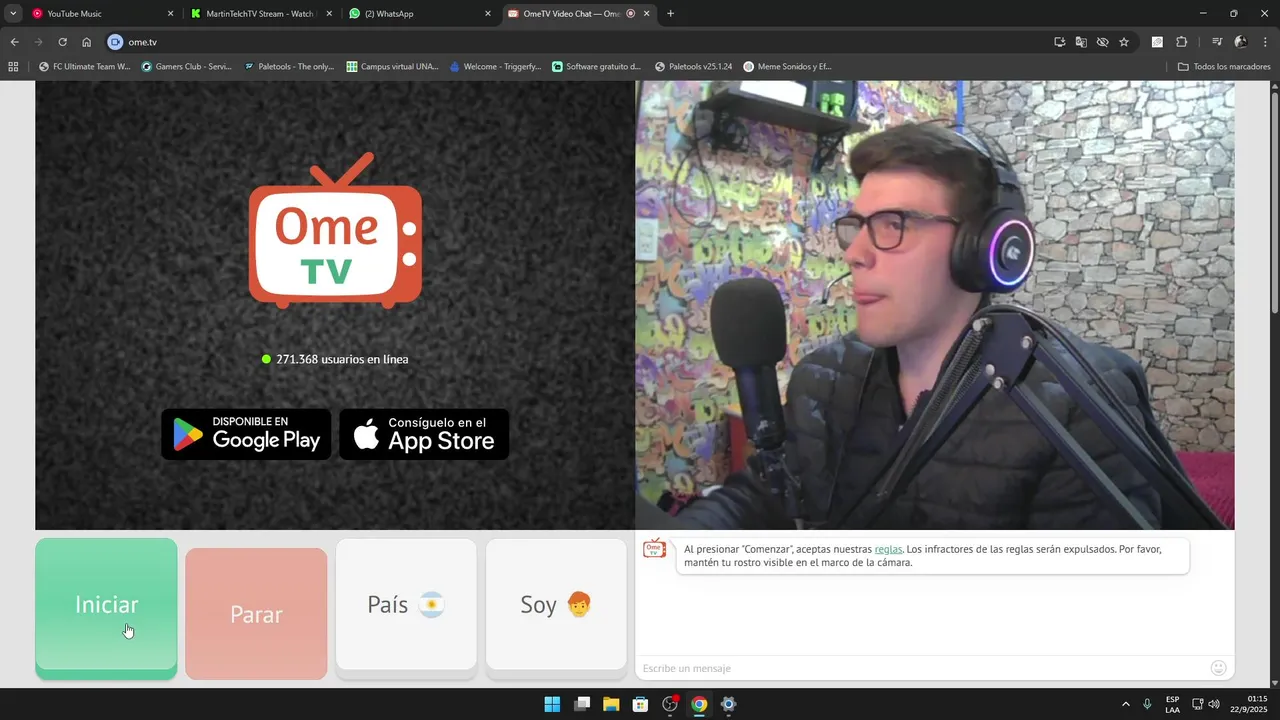
Task: Open the volume tray icon
Action: point(1214,704)
